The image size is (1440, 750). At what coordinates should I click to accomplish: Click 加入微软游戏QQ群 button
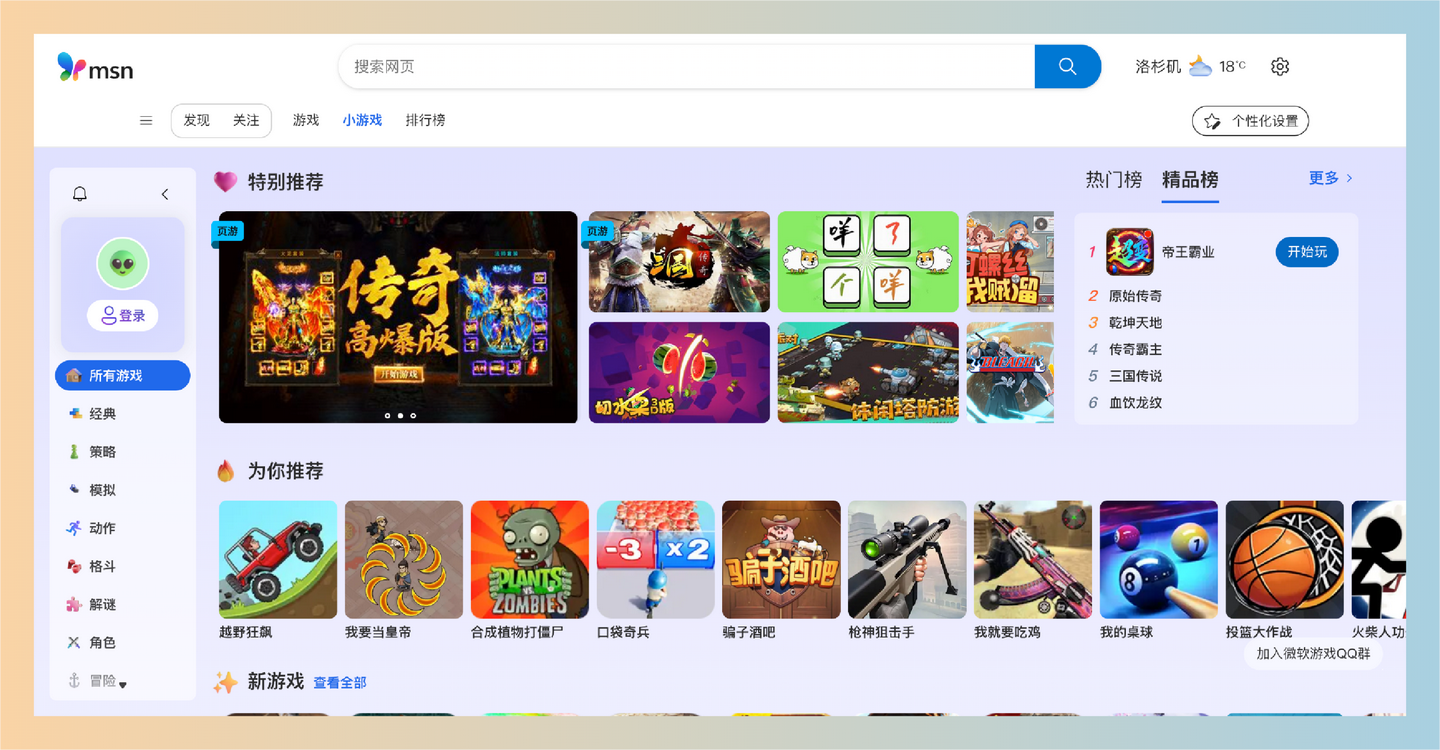(1313, 653)
